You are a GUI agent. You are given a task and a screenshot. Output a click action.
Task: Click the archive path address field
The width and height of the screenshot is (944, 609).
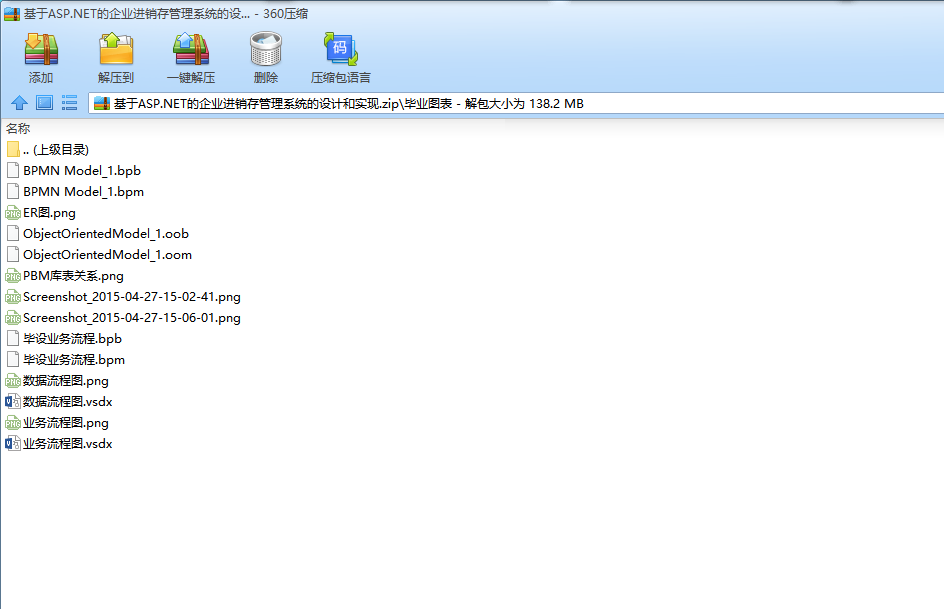[516, 104]
